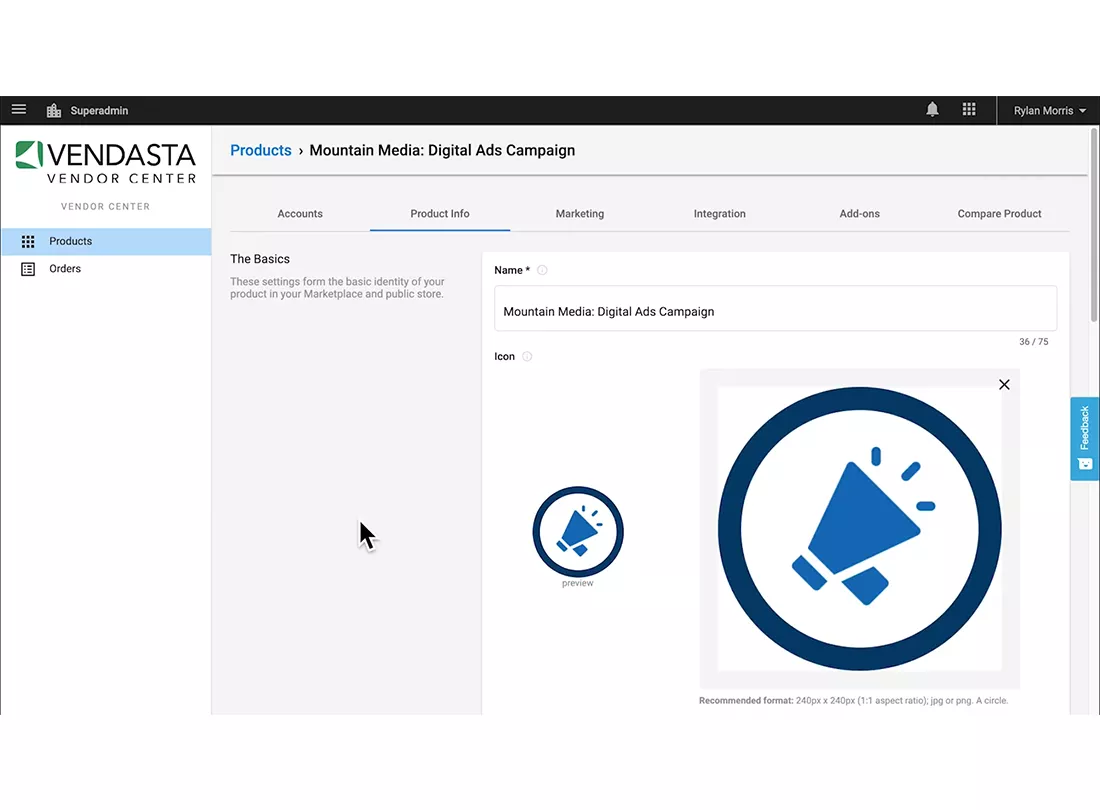
Task: Expand Rylan Morris user menu
Action: coord(1049,111)
